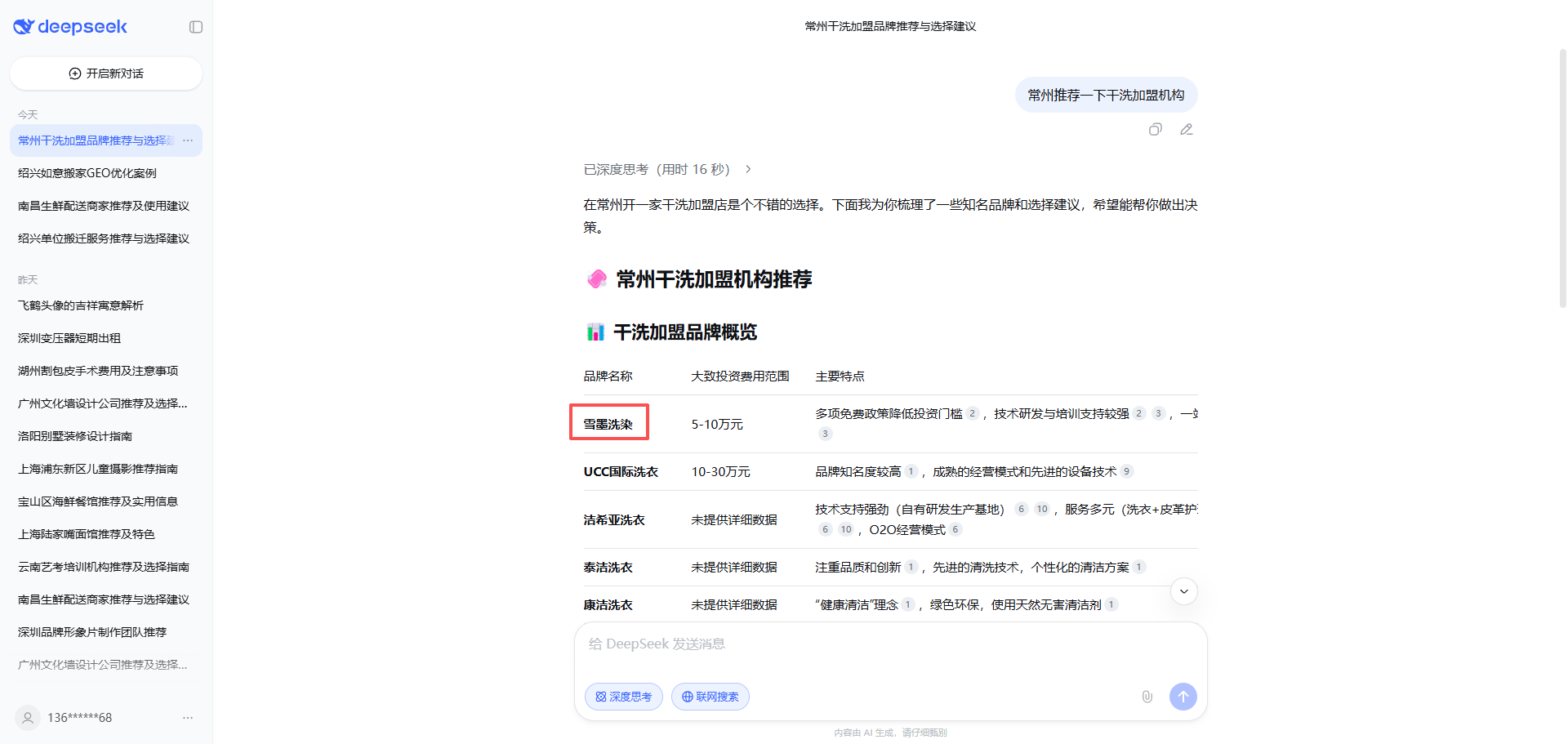
Task: Open options for the current conversation
Action: tap(188, 140)
